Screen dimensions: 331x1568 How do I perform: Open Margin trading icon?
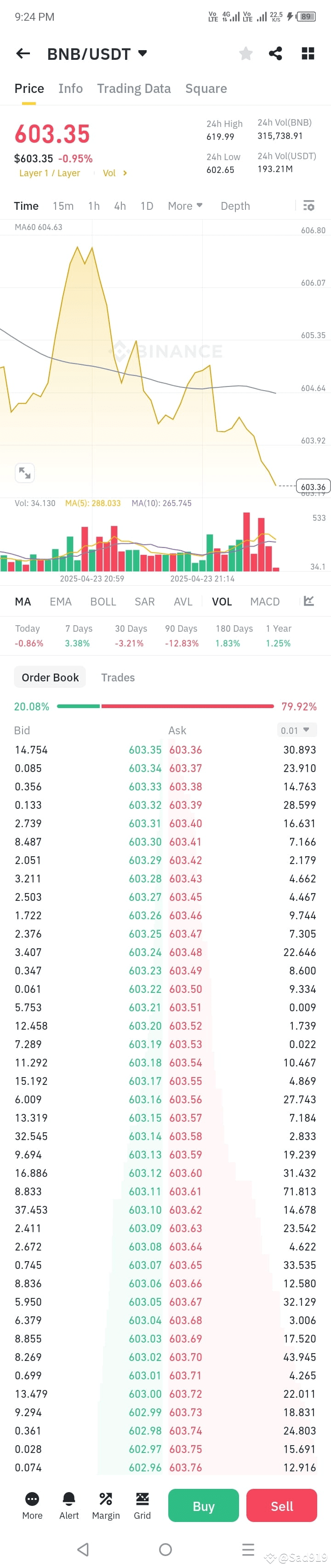pyautogui.click(x=106, y=1505)
